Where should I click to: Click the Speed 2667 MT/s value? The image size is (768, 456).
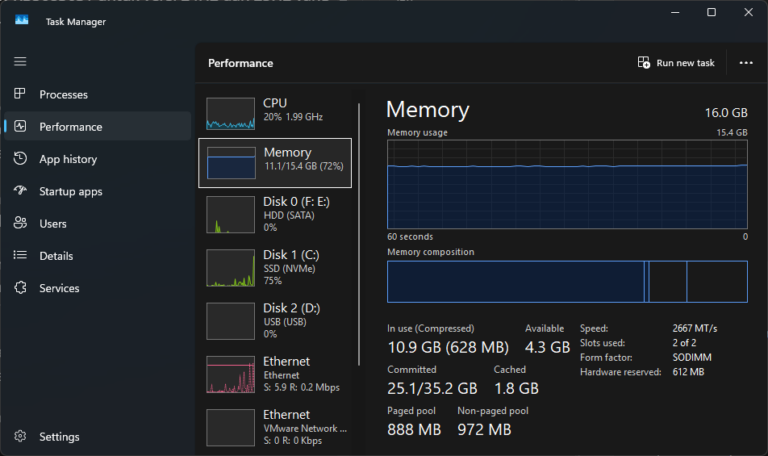click(x=695, y=328)
